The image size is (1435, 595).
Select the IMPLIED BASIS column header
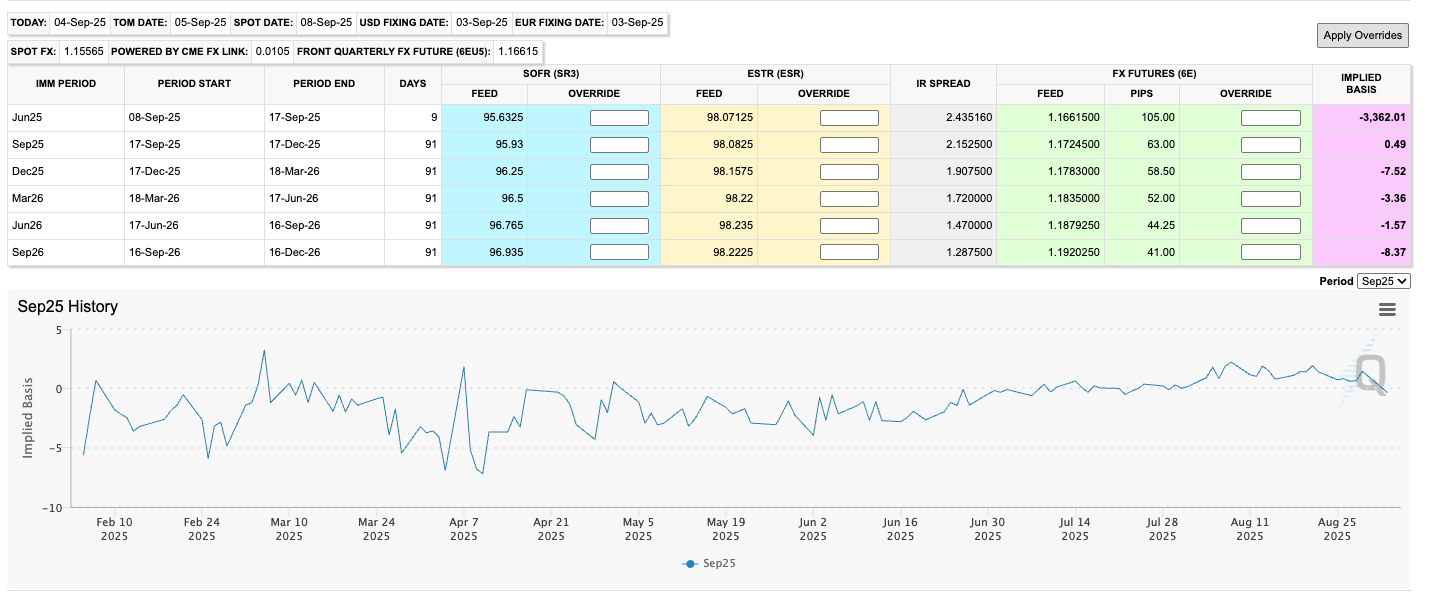tap(1361, 84)
